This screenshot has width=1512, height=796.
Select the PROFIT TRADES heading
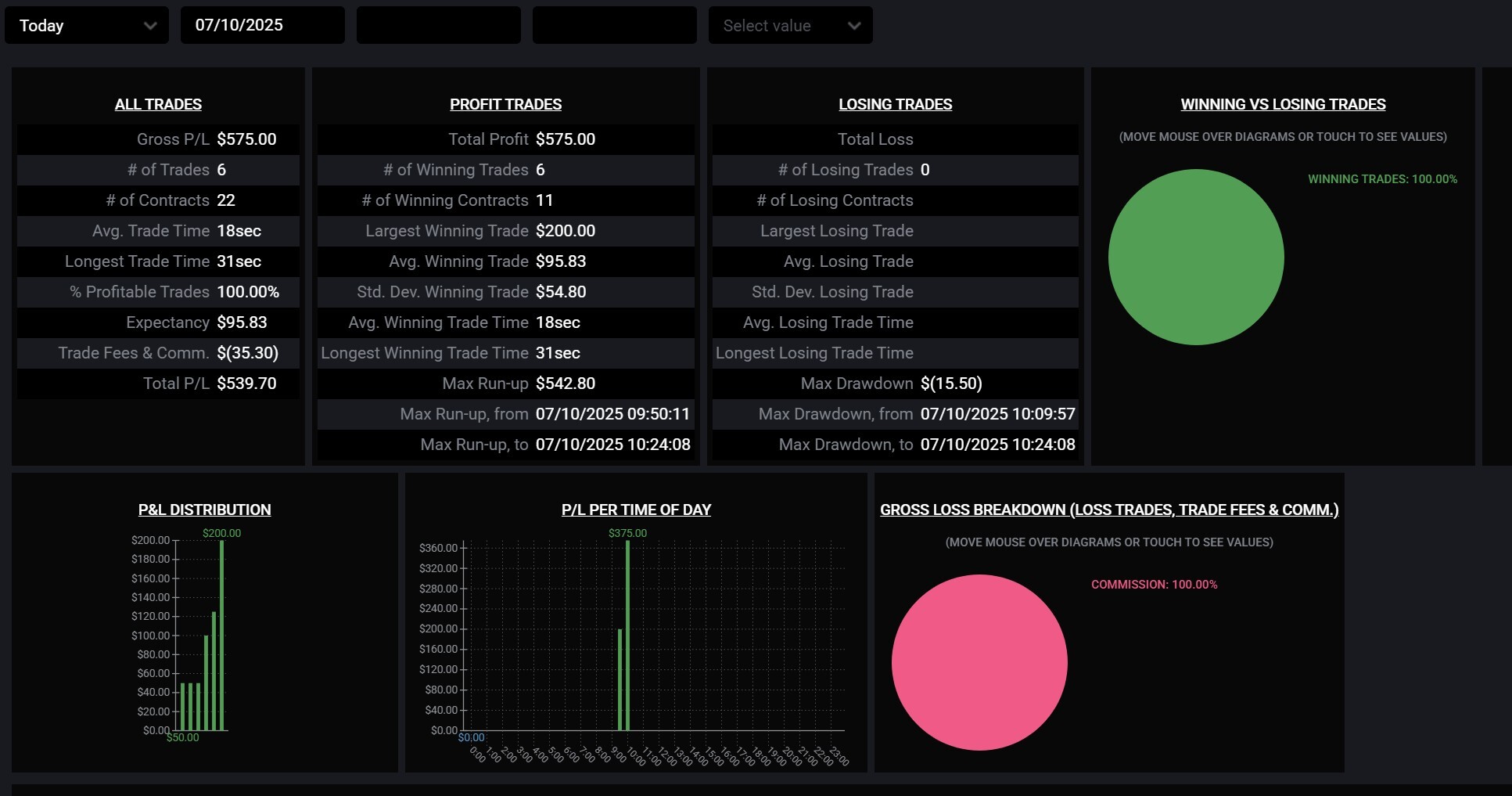(505, 104)
